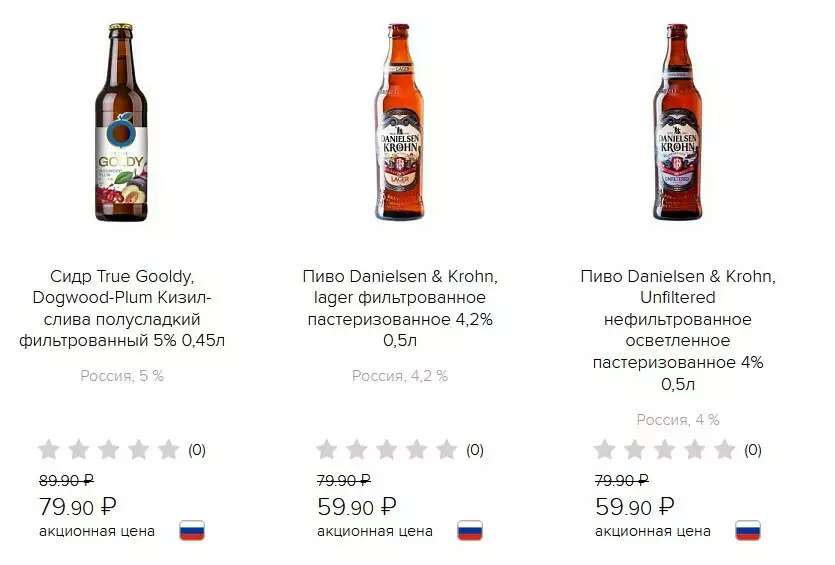Click the 79.90 ₽ price of True Gooldy cider
The height and width of the screenshot is (565, 835).
click(77, 507)
